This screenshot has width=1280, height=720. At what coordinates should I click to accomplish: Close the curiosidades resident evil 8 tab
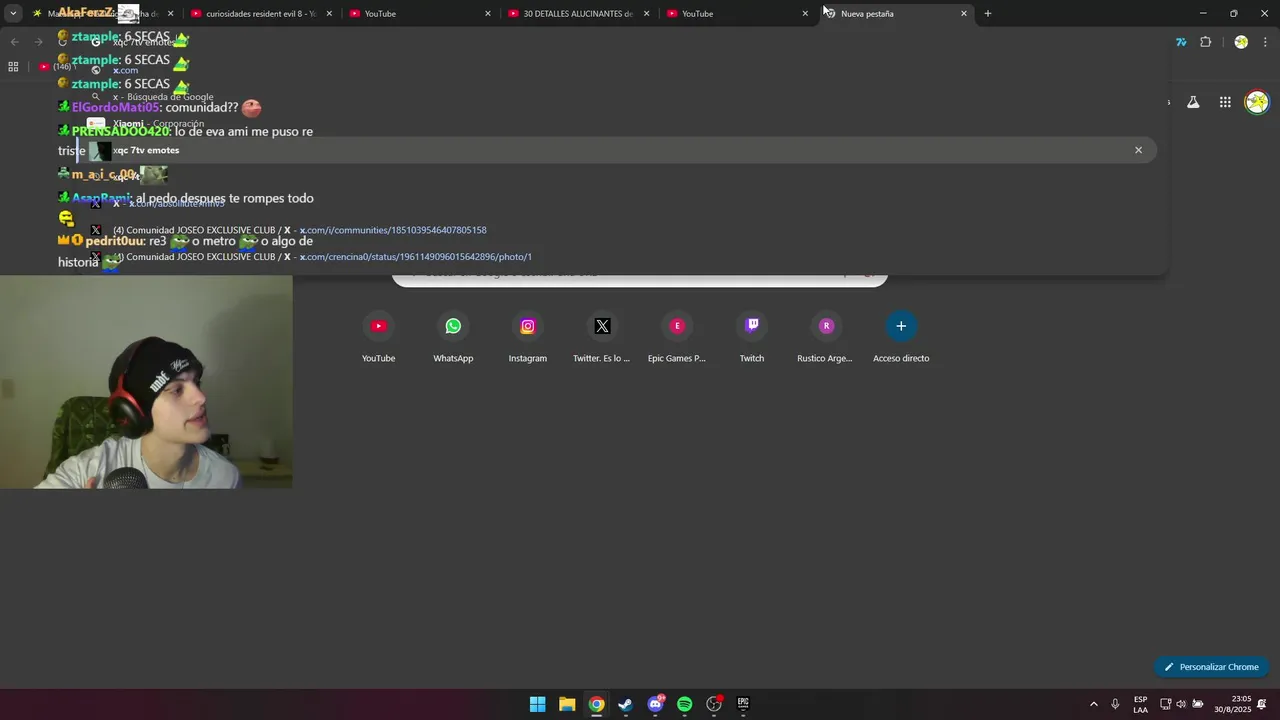pos(329,14)
